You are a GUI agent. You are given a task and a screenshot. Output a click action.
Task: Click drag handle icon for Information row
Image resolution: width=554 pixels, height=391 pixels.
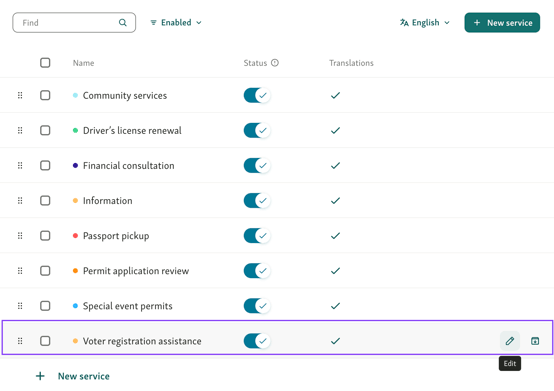point(20,201)
